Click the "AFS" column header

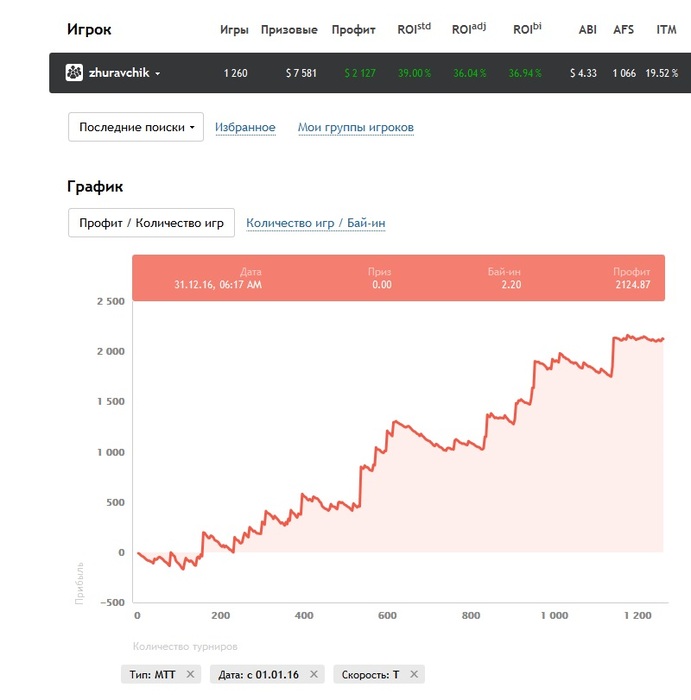coord(624,30)
